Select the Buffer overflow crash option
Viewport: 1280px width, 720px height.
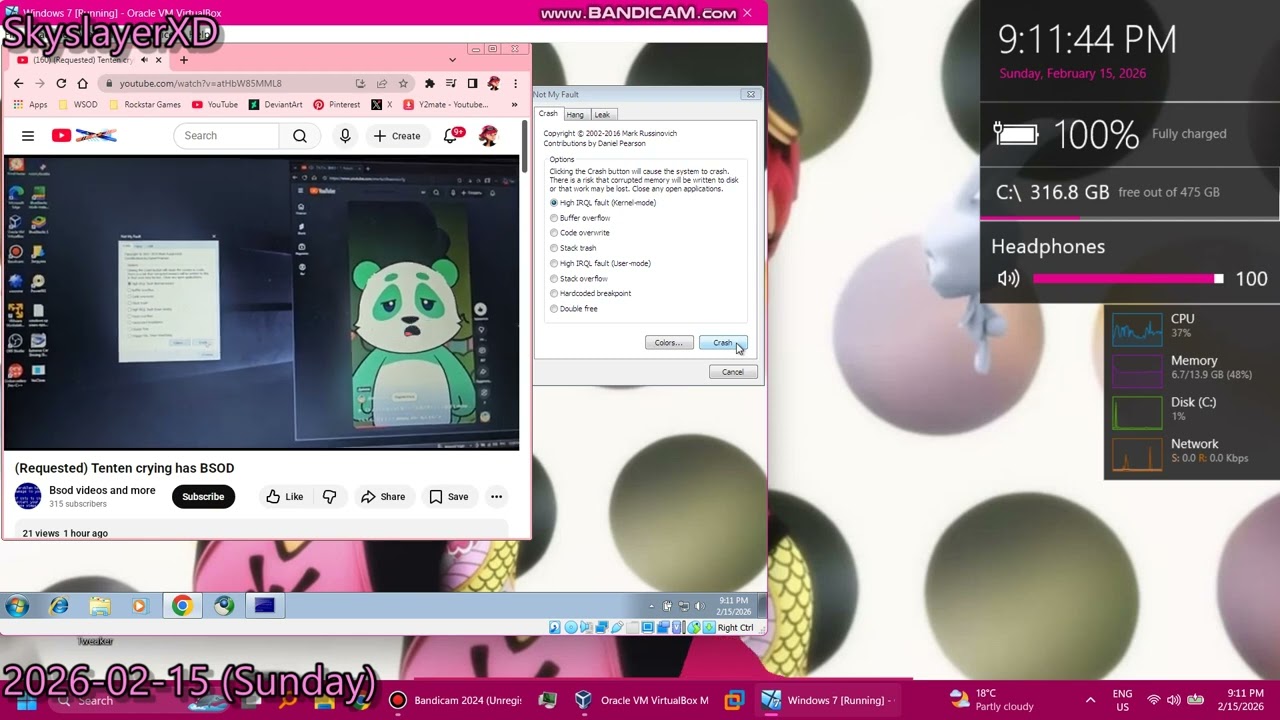click(580, 218)
